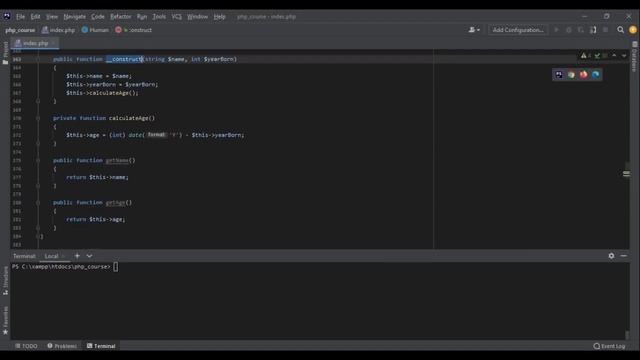Click the Debug bug icon
640x360 pixels.
point(569,30)
